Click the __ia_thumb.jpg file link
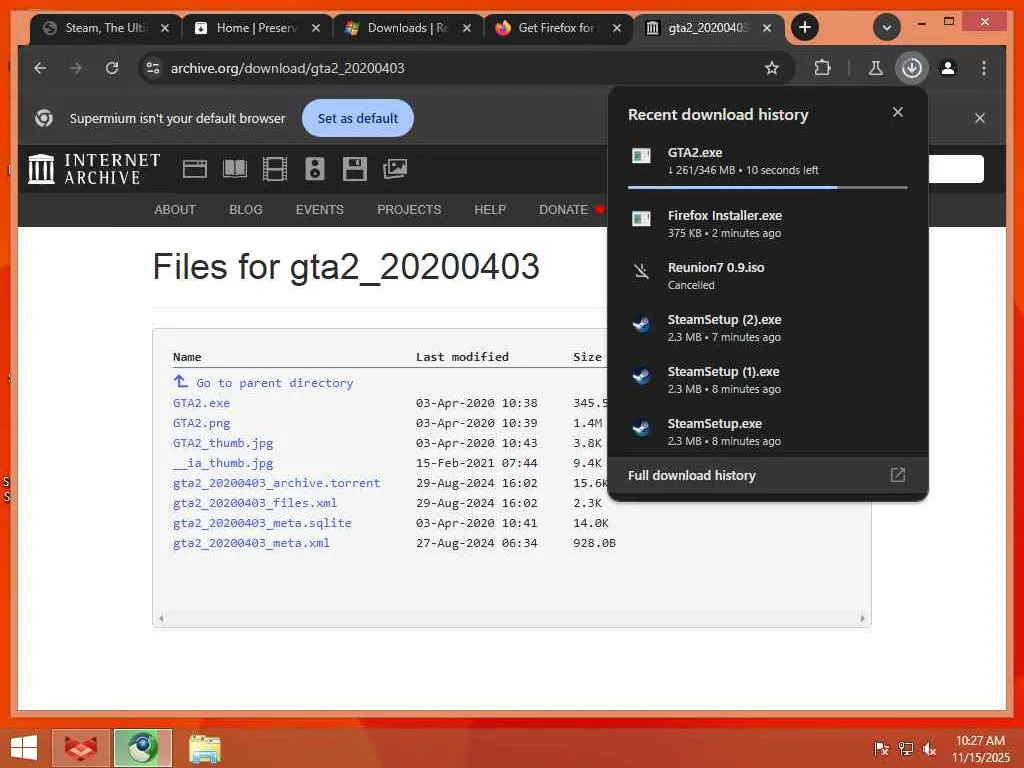 click(x=223, y=463)
